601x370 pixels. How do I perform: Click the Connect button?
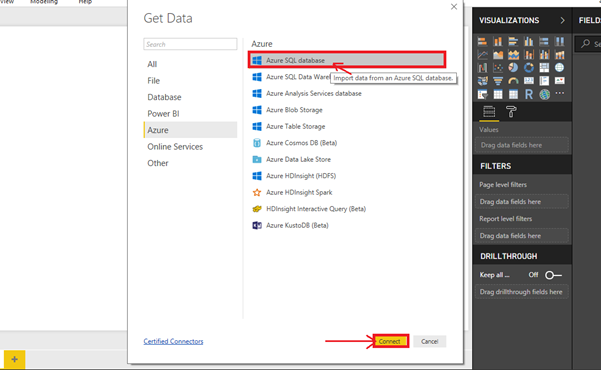[x=389, y=341]
